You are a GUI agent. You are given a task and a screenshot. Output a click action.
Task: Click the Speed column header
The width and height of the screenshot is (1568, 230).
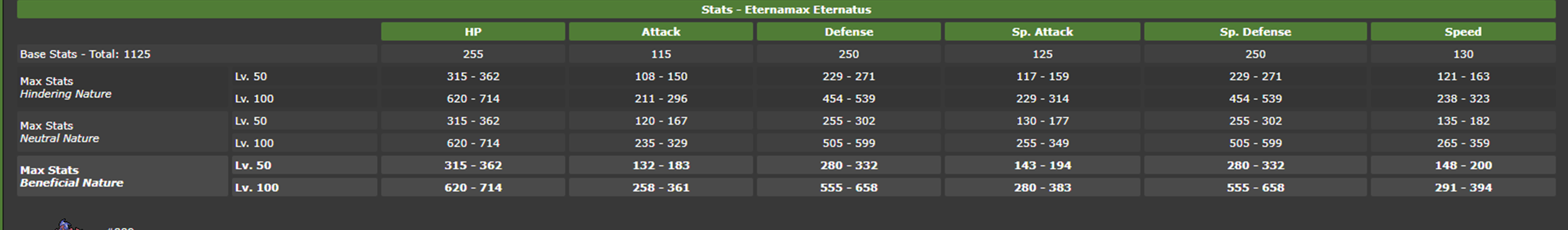tap(1463, 32)
